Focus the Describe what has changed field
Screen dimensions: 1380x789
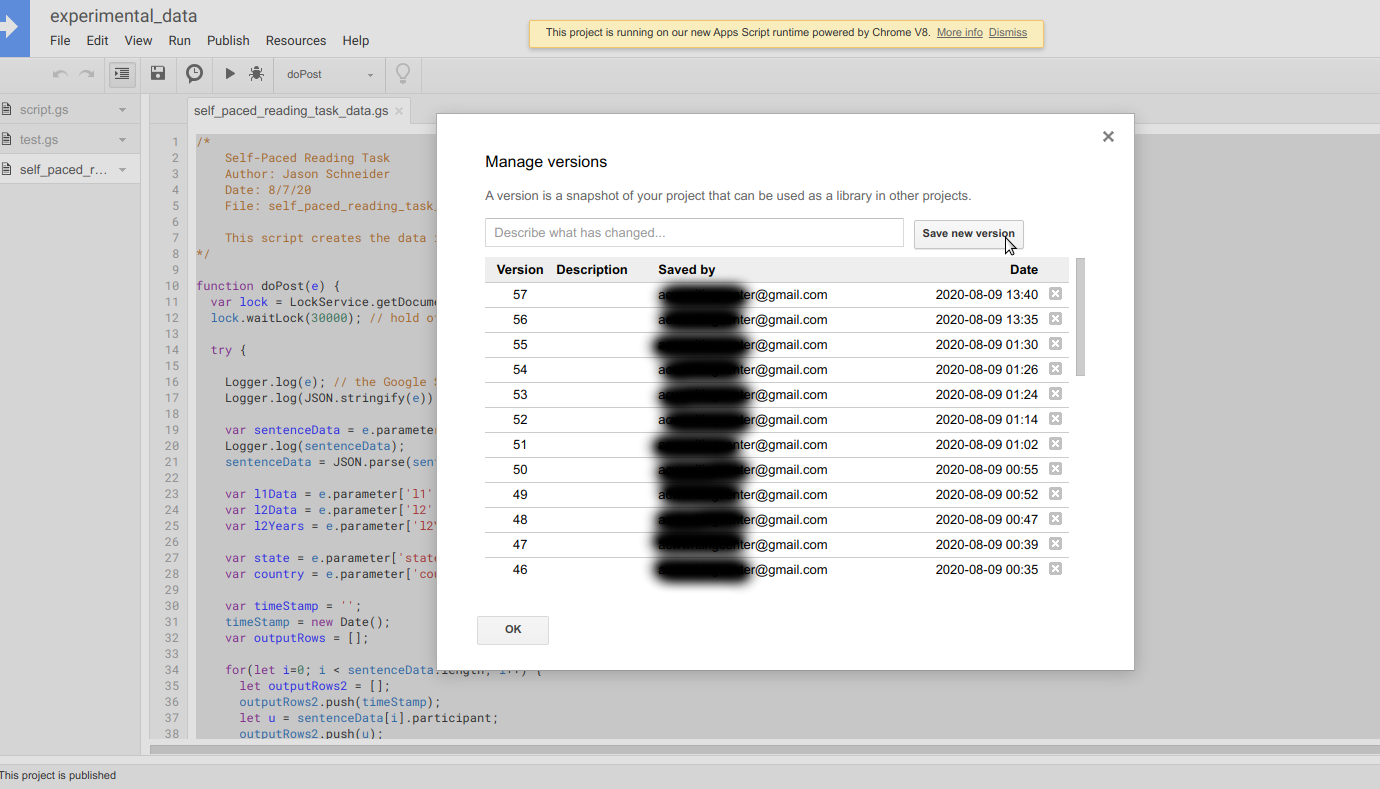tap(694, 233)
